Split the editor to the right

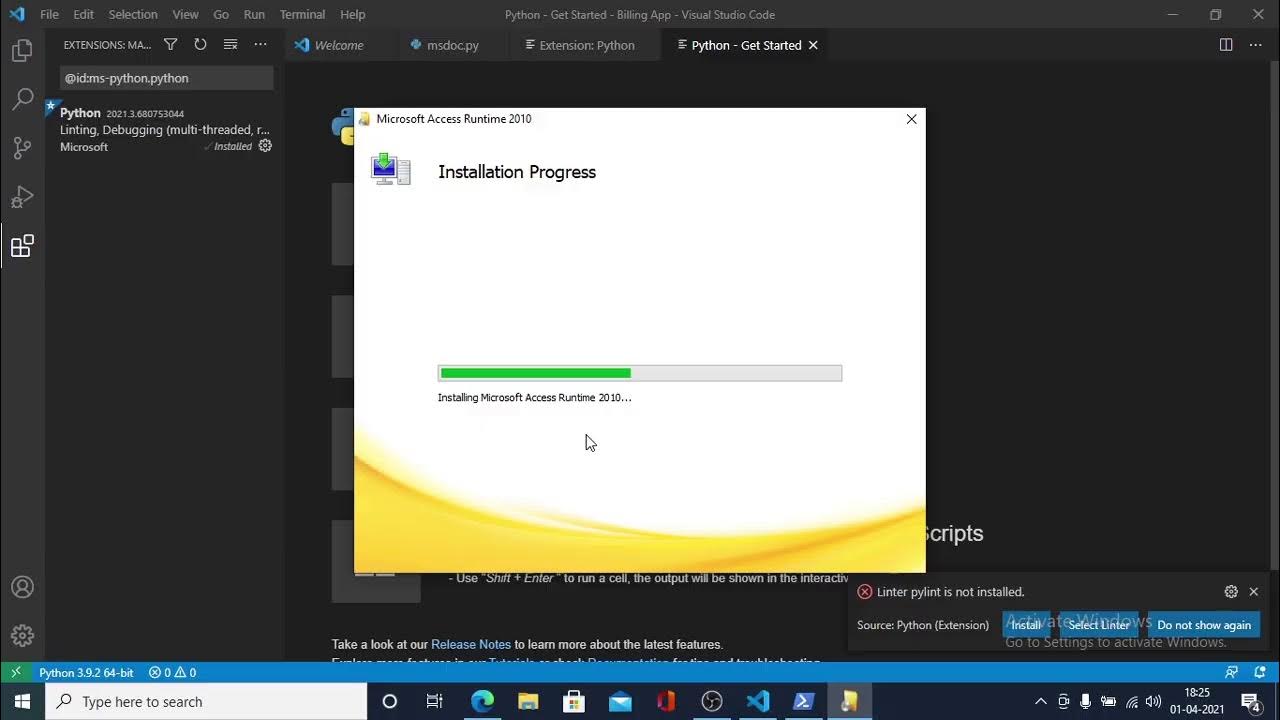[x=1226, y=45]
